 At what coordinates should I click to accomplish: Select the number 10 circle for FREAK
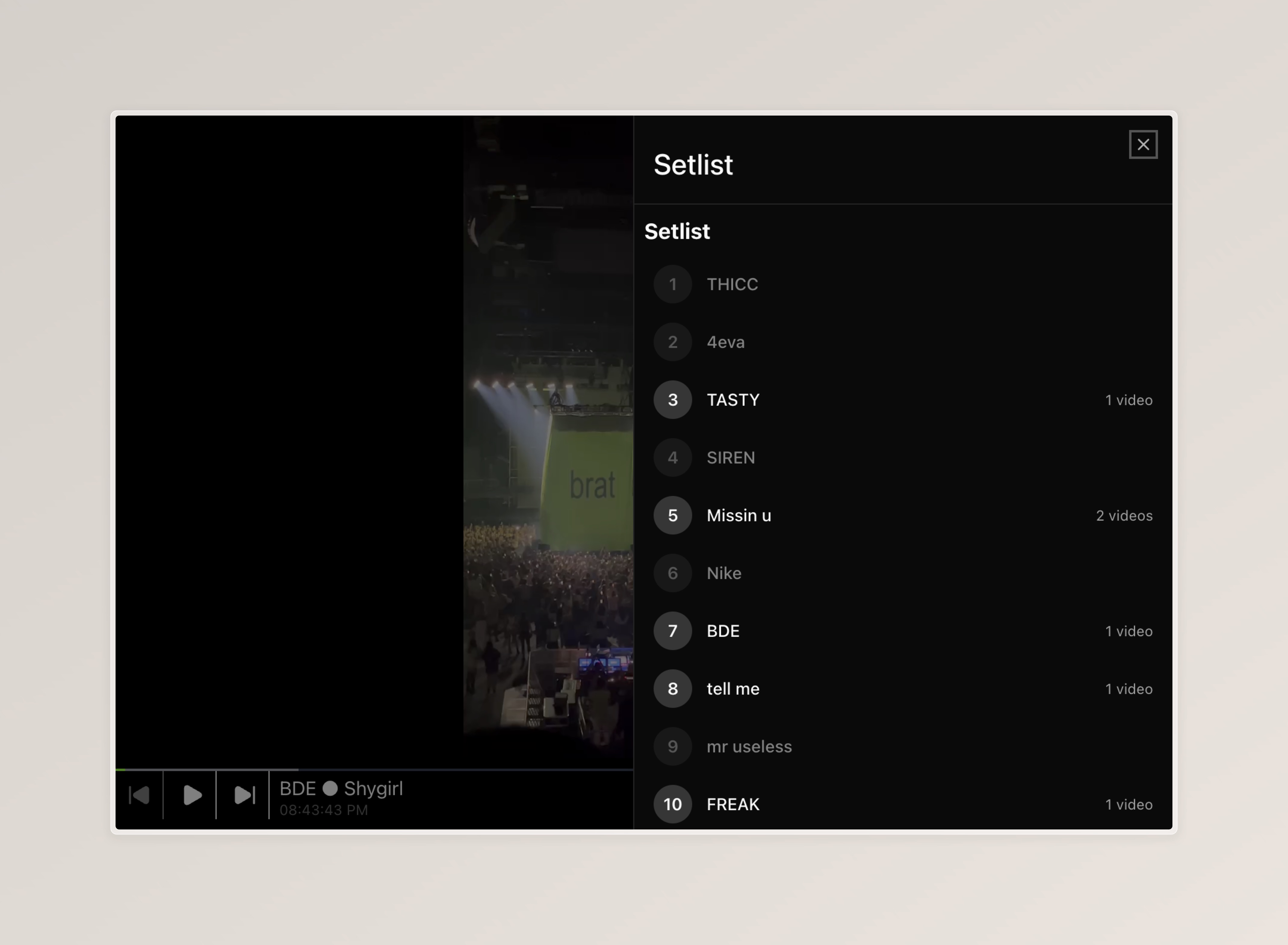tap(672, 804)
